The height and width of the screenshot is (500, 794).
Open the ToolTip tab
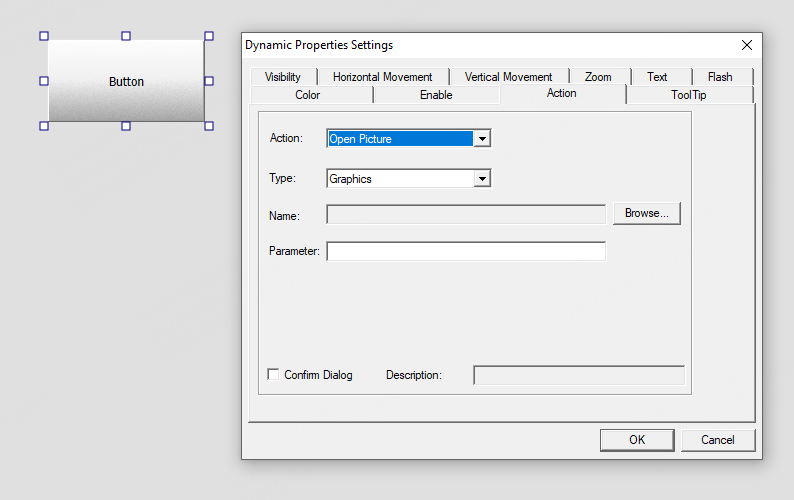pyautogui.click(x=689, y=95)
